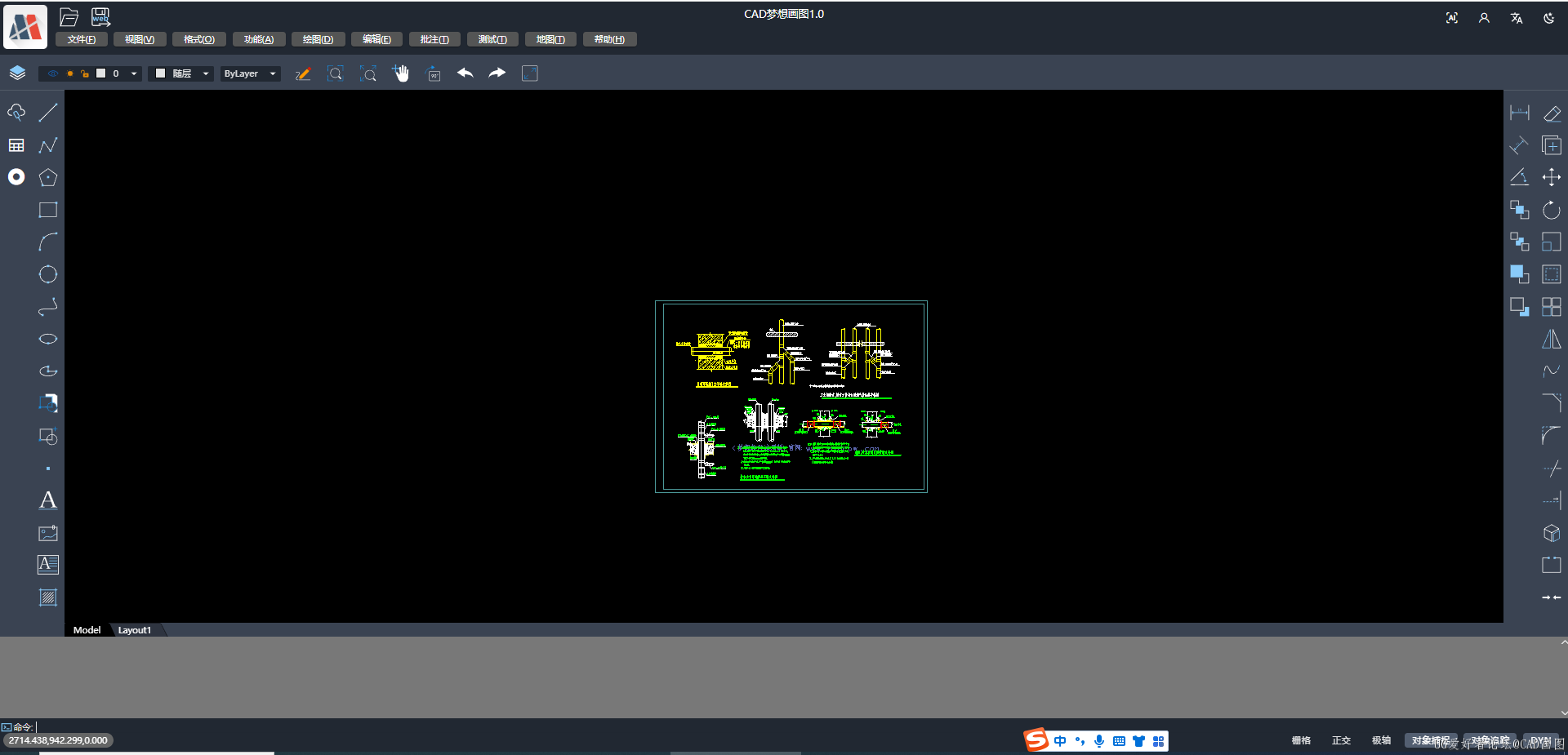Select the circle drawing tool
Viewport: 1568px width, 755px height.
click(48, 274)
